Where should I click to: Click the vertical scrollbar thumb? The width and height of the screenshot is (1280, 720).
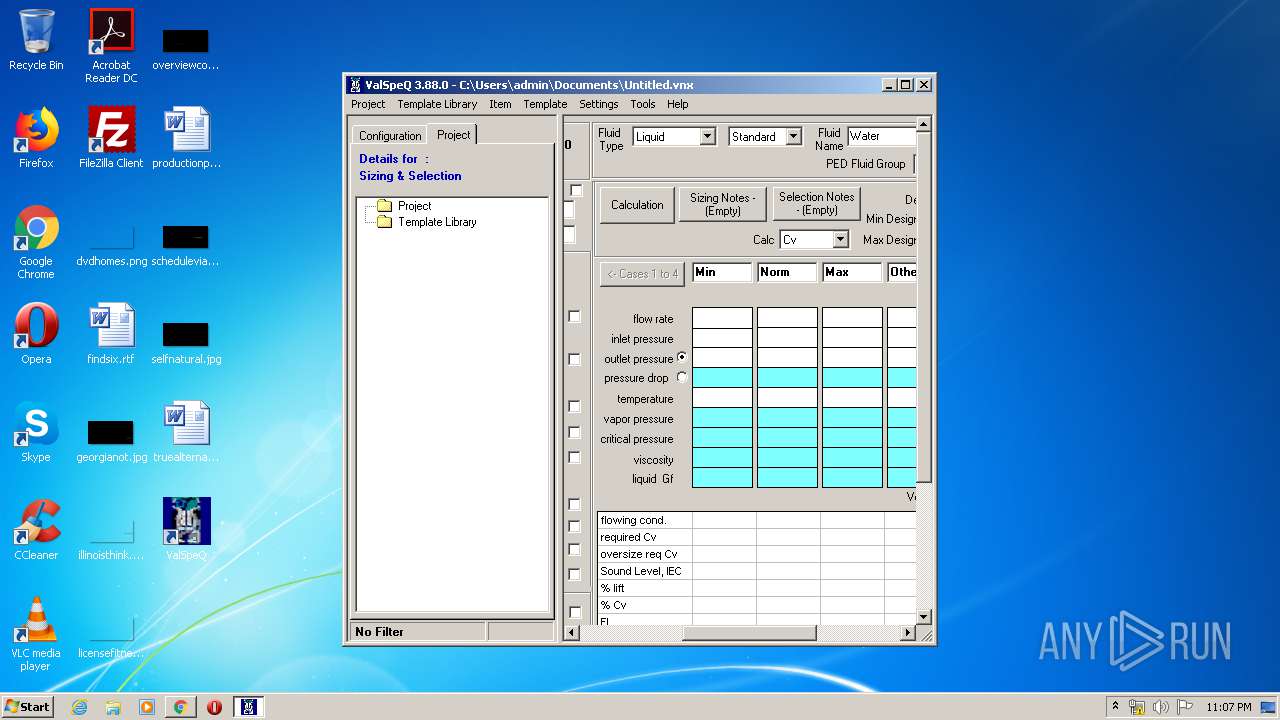point(924,306)
